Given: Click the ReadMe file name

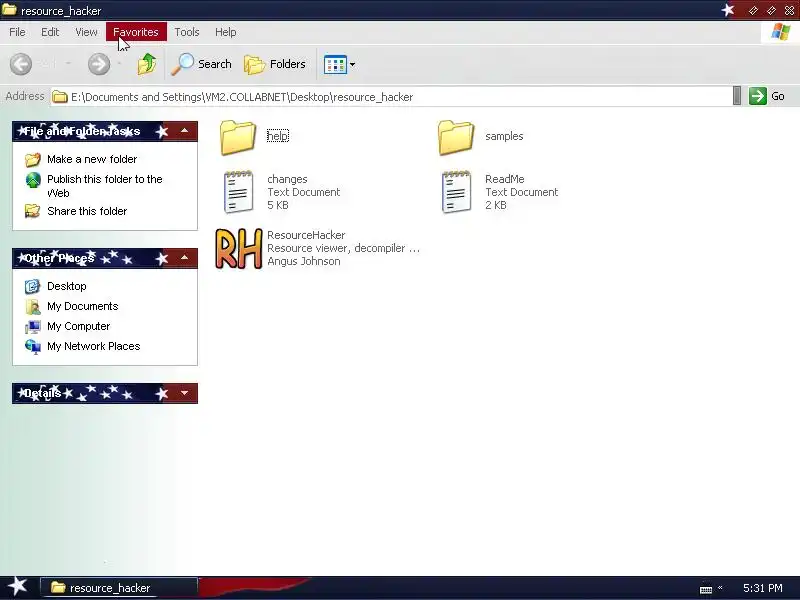Looking at the screenshot, I should [505, 179].
